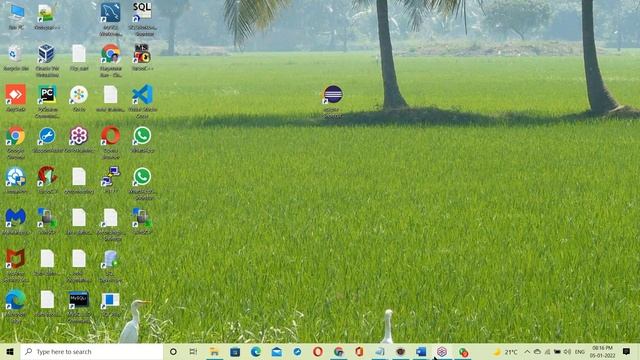Open McAfee security desktop shortcut
The height and width of the screenshot is (360, 640).
coord(16,265)
